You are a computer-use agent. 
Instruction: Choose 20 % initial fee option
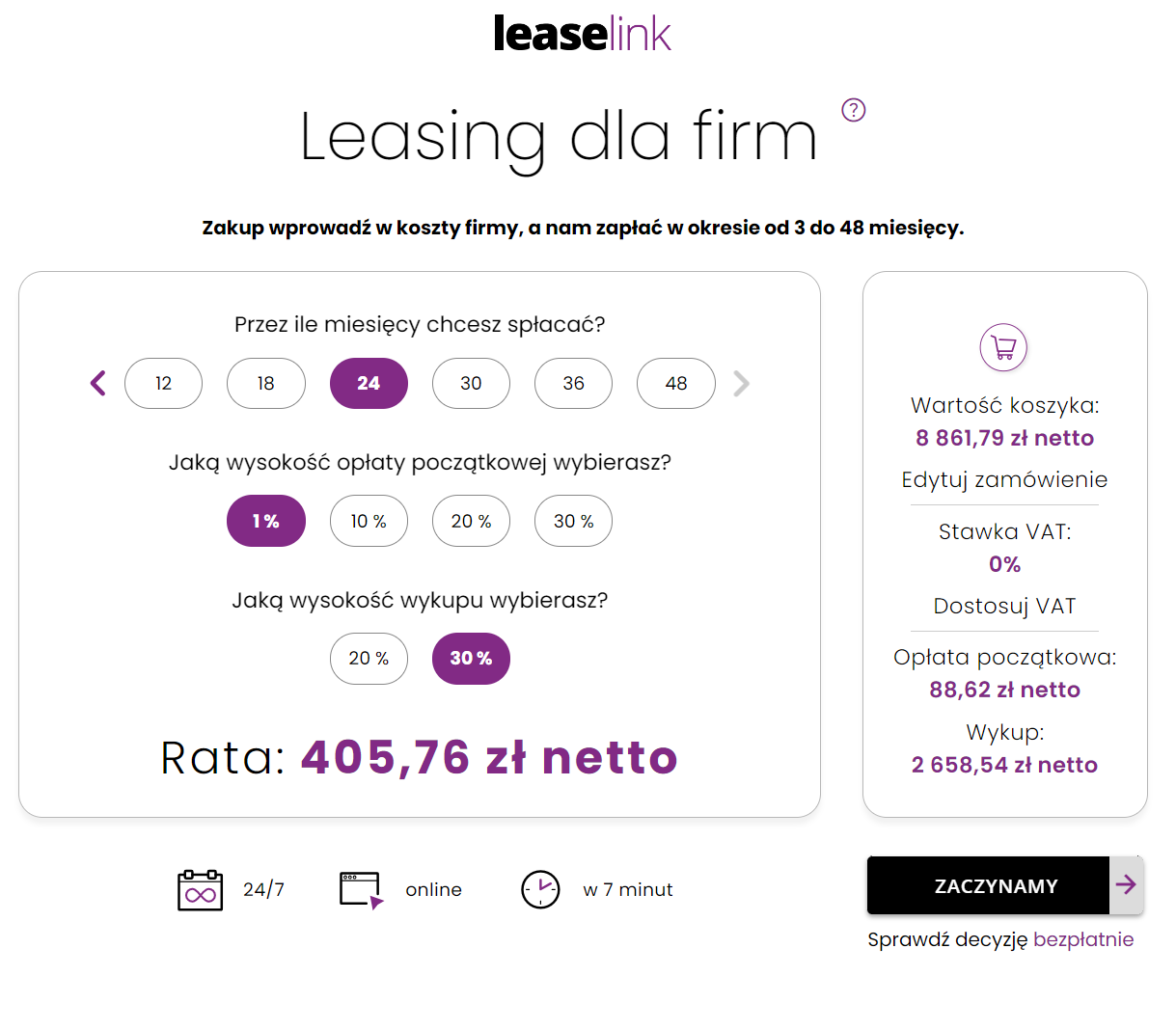click(x=471, y=521)
